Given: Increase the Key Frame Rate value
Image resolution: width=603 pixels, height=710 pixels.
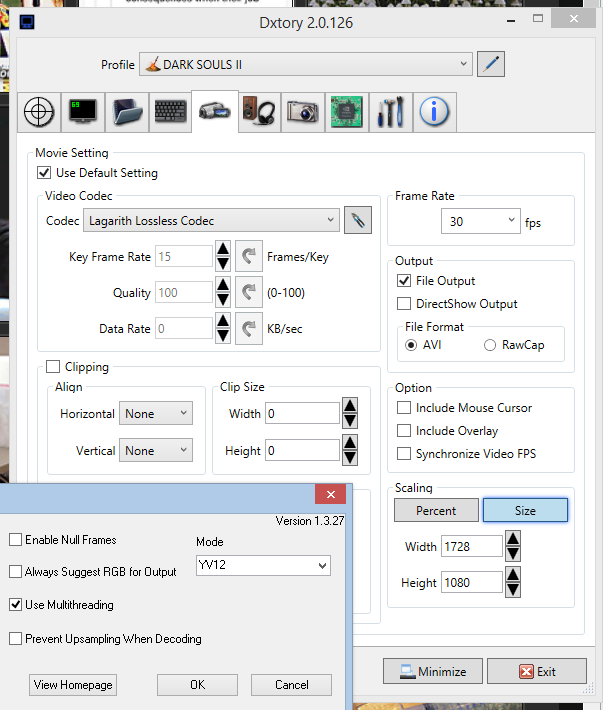Looking at the screenshot, I should [x=223, y=249].
